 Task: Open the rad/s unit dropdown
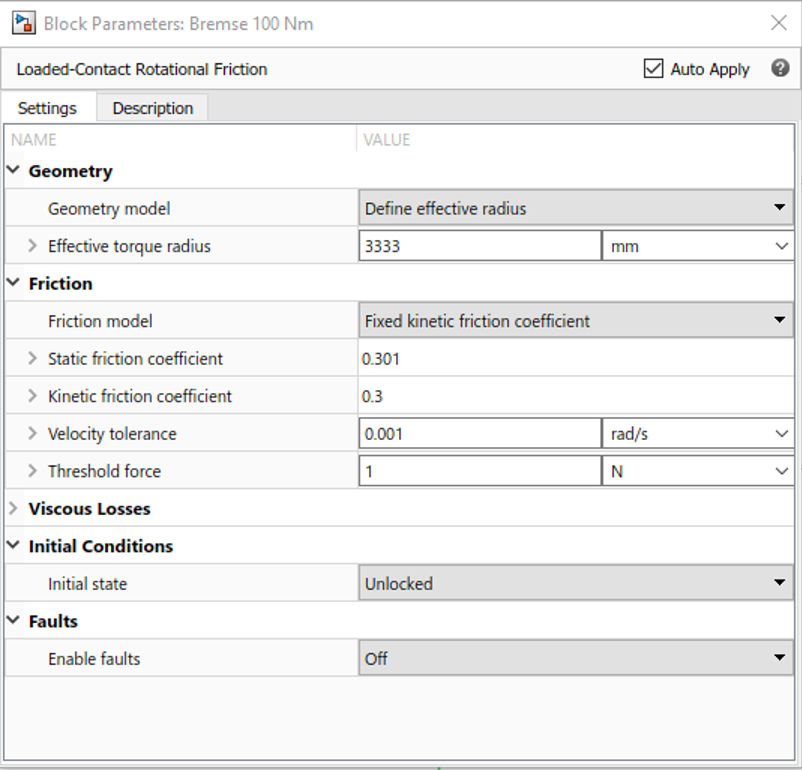pyautogui.click(x=697, y=434)
